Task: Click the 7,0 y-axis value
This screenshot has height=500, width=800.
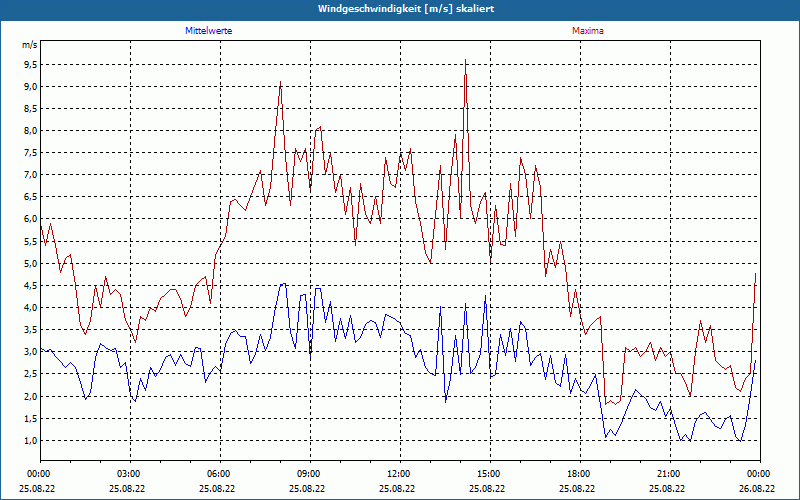Action: tap(31, 175)
